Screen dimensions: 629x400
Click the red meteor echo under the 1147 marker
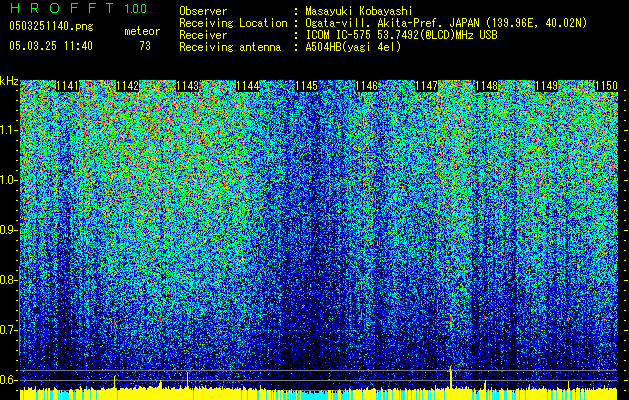[x=451, y=319]
